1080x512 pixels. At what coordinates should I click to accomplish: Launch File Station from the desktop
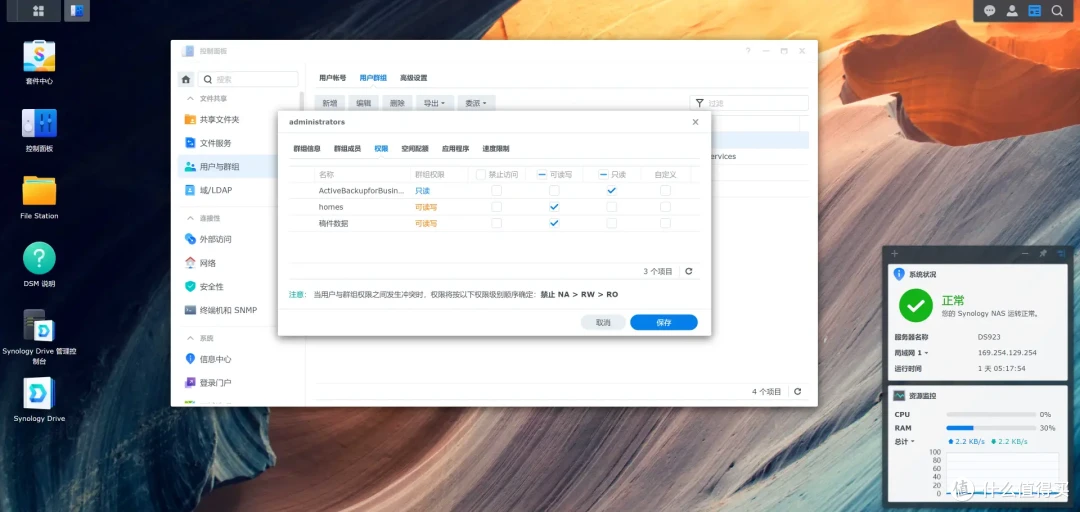pos(39,191)
